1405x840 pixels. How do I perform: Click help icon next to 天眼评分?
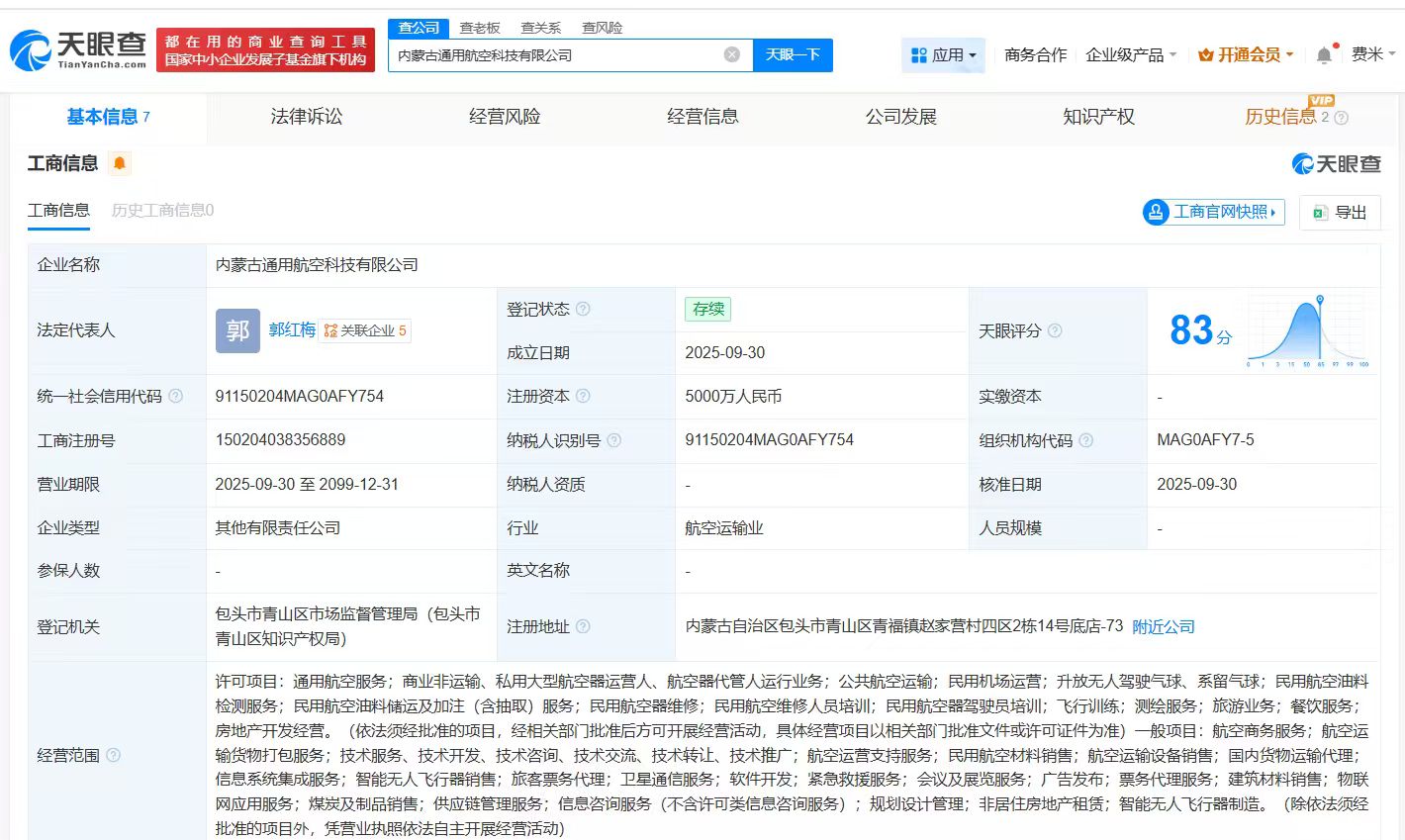[1055, 330]
